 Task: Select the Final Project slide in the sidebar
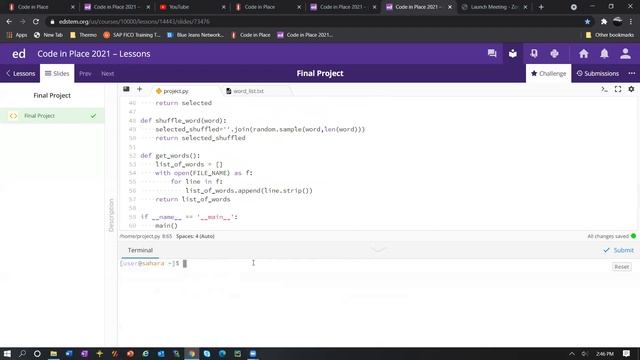(x=52, y=116)
